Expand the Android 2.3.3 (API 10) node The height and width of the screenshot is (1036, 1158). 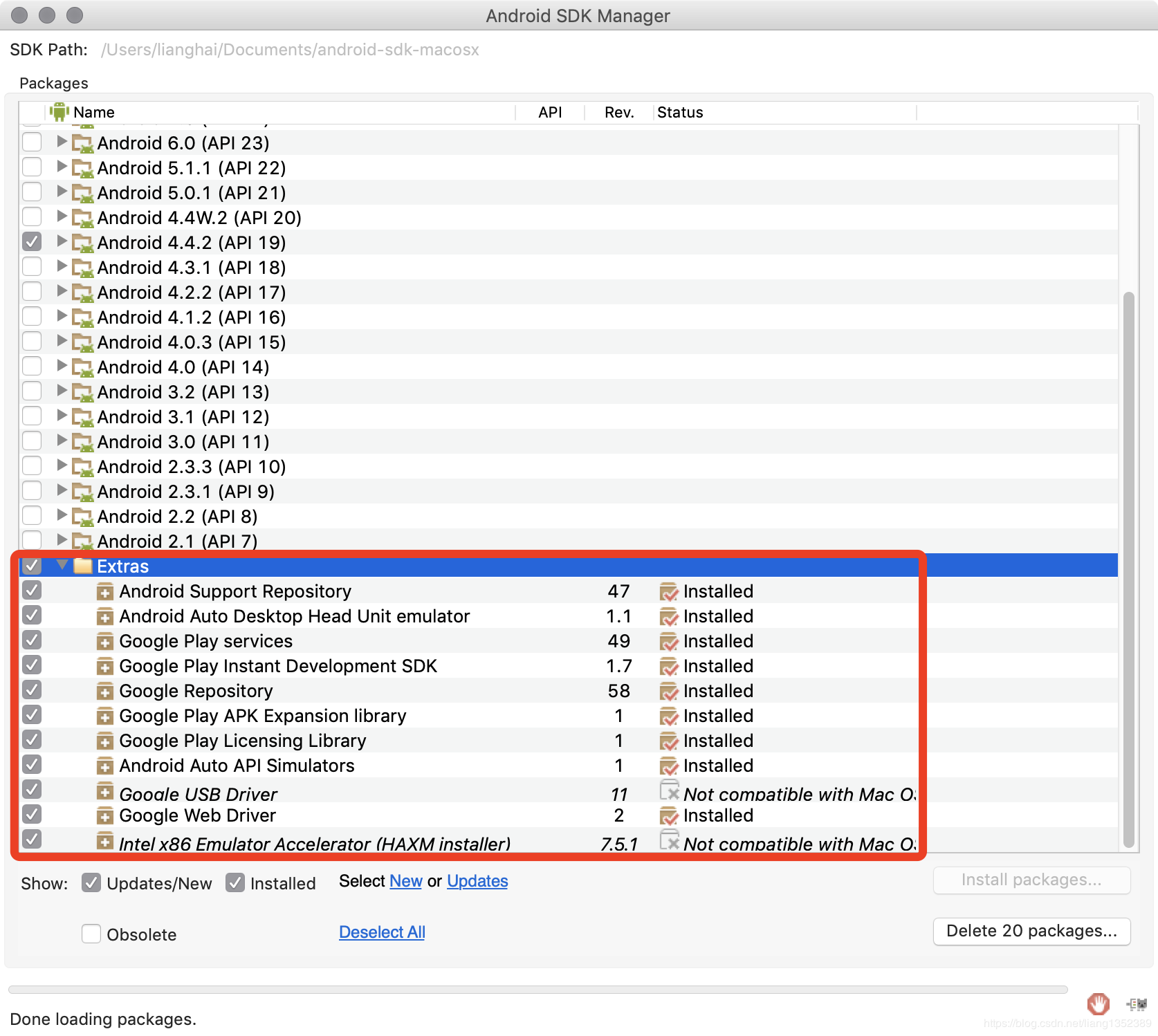point(62,465)
